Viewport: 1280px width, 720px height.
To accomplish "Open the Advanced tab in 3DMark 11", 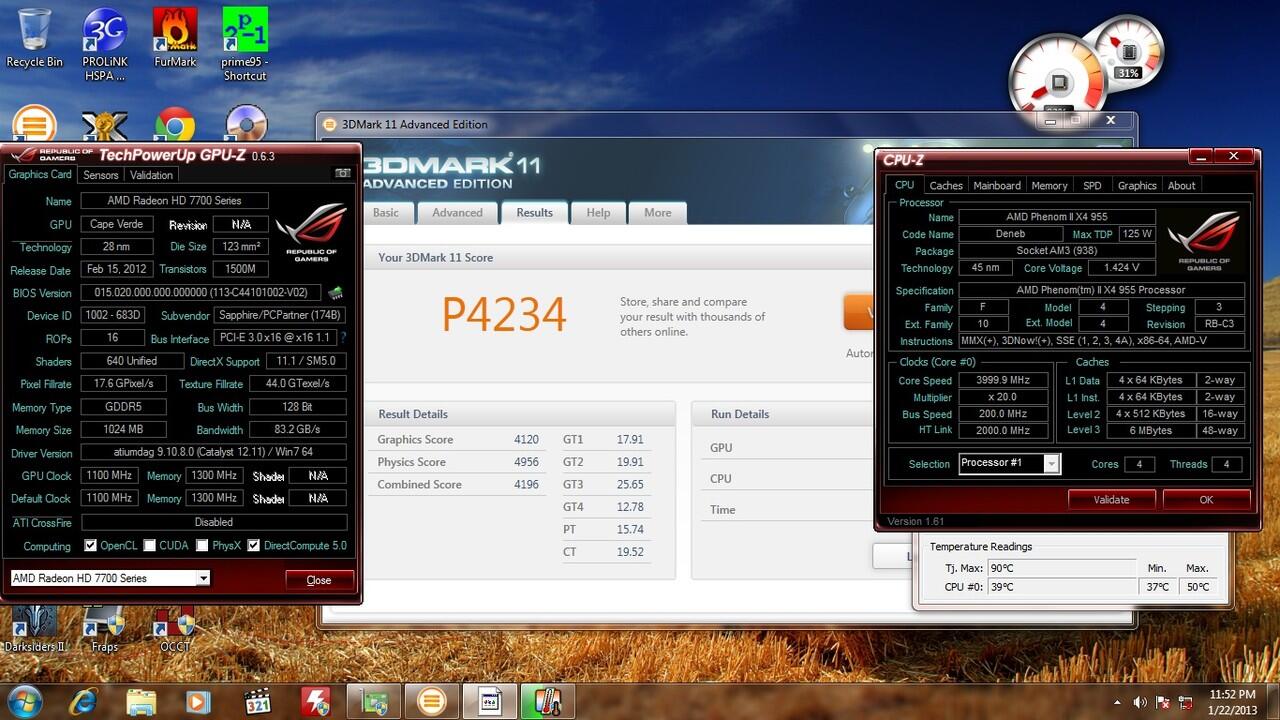I will (457, 212).
